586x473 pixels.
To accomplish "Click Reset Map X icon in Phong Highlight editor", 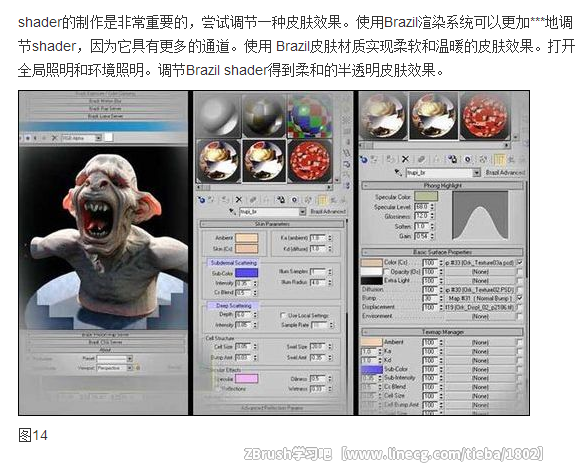I will click(x=405, y=160).
